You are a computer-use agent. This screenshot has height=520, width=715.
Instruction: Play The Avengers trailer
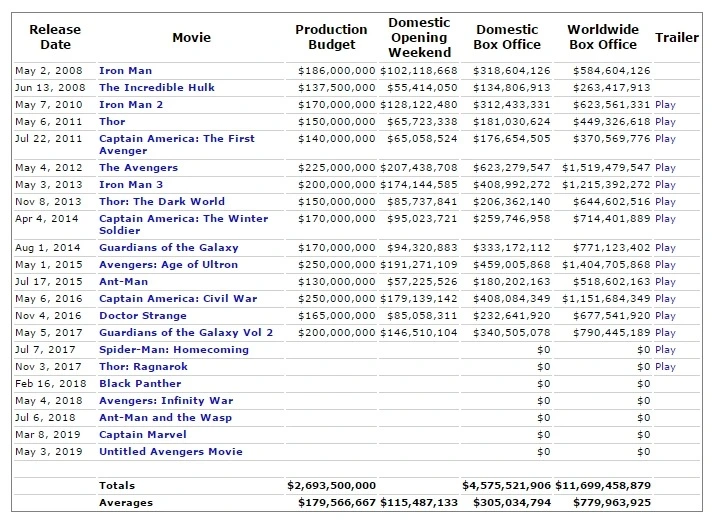click(x=665, y=168)
